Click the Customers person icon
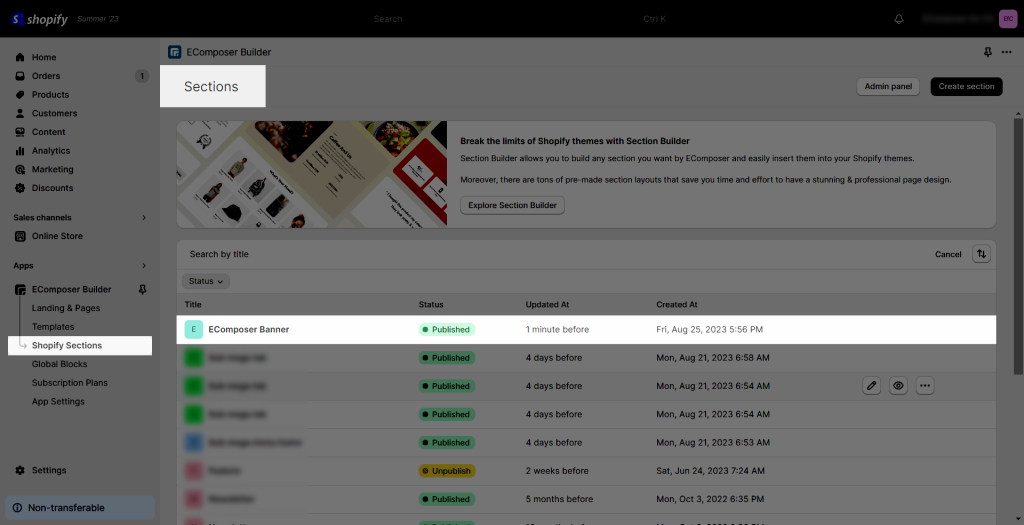 click(20, 113)
